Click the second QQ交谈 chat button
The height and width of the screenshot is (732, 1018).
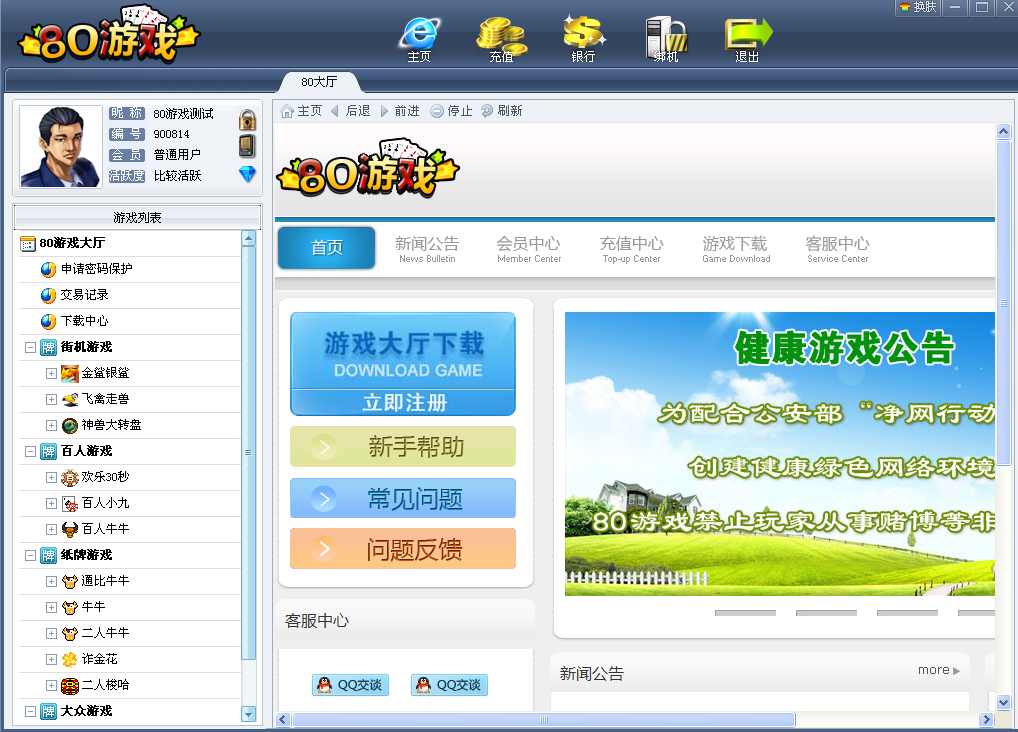coord(449,685)
